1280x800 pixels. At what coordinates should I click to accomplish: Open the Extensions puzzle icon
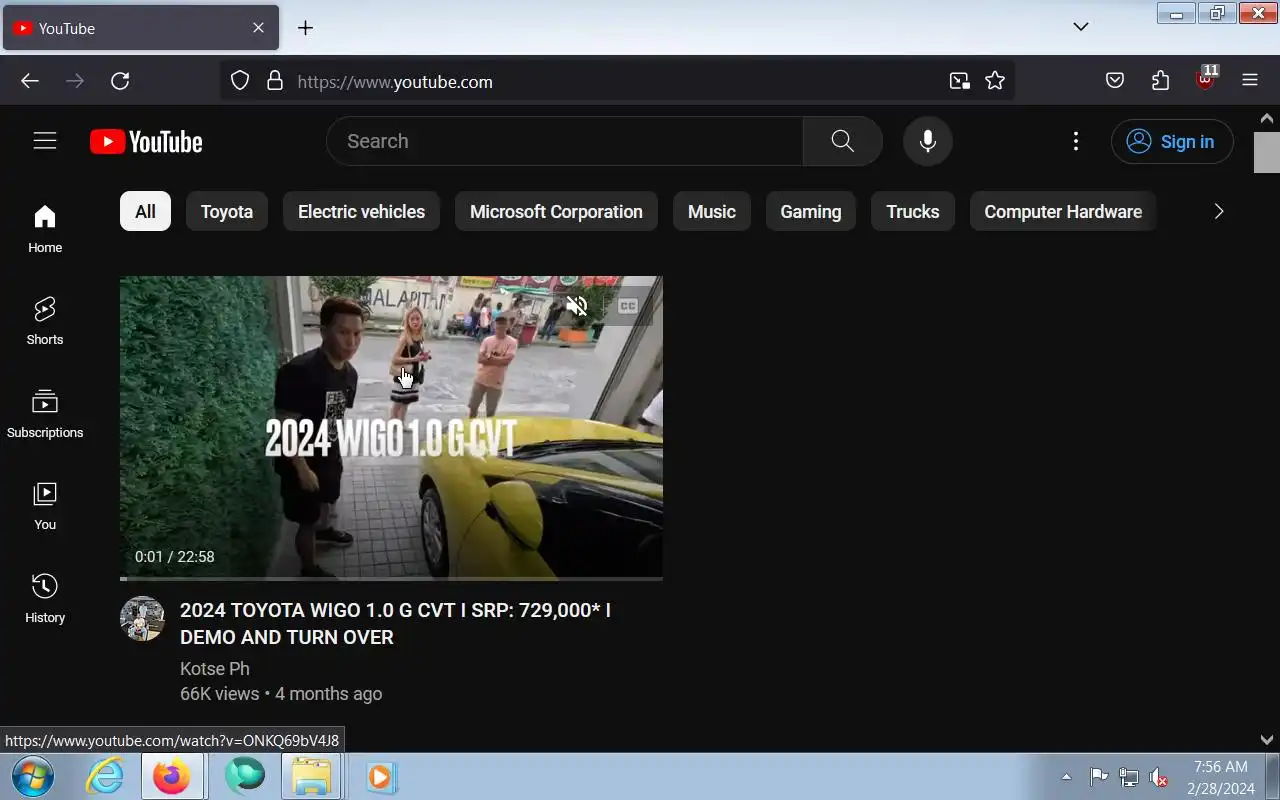tap(1160, 81)
